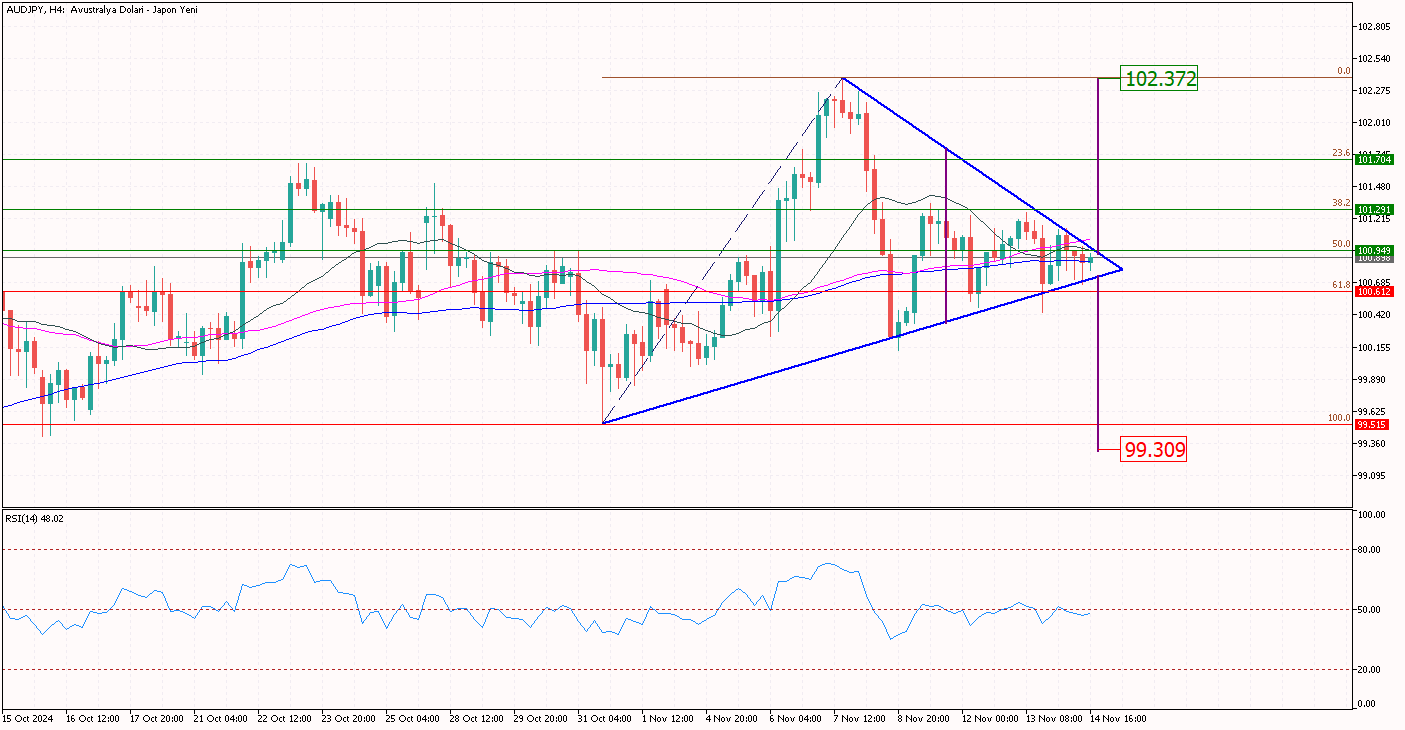This screenshot has width=1405, height=730.
Task: Click the 102.805 price axis value
Action: point(1375,26)
